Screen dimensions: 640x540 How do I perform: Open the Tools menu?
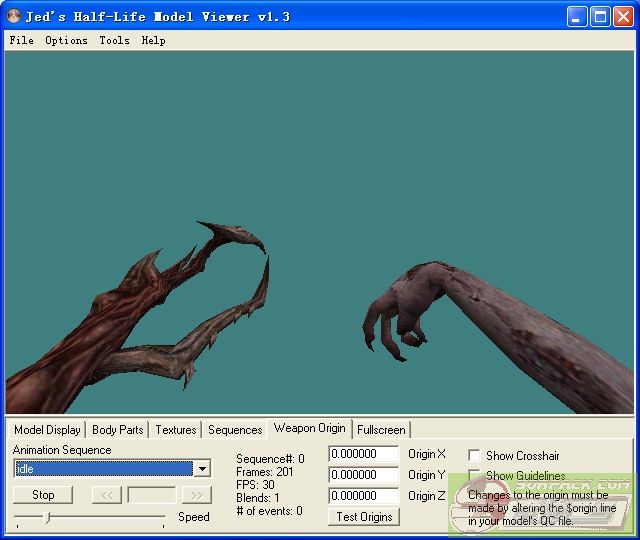114,41
